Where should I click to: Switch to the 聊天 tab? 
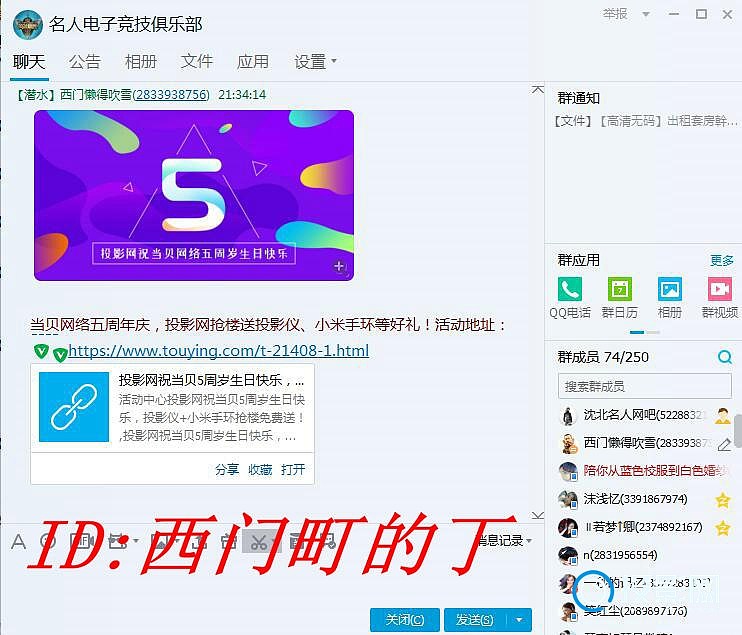(29, 62)
